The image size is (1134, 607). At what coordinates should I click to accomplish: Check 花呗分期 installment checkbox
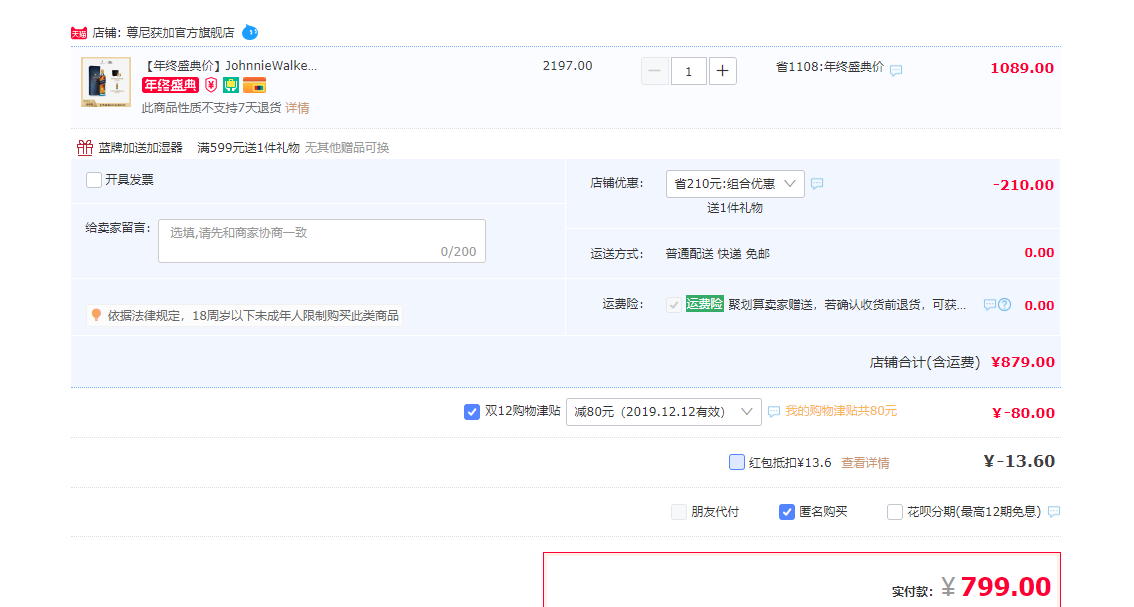click(x=895, y=512)
